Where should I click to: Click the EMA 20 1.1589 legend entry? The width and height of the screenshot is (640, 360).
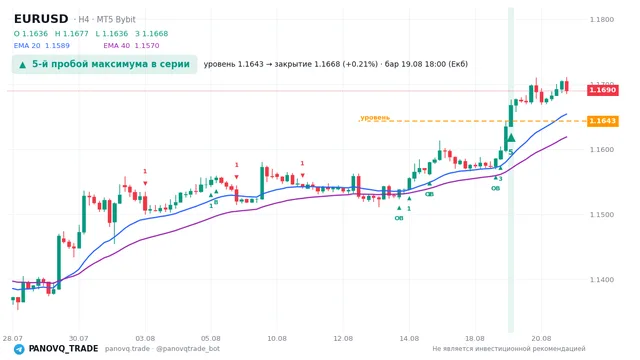(42, 46)
